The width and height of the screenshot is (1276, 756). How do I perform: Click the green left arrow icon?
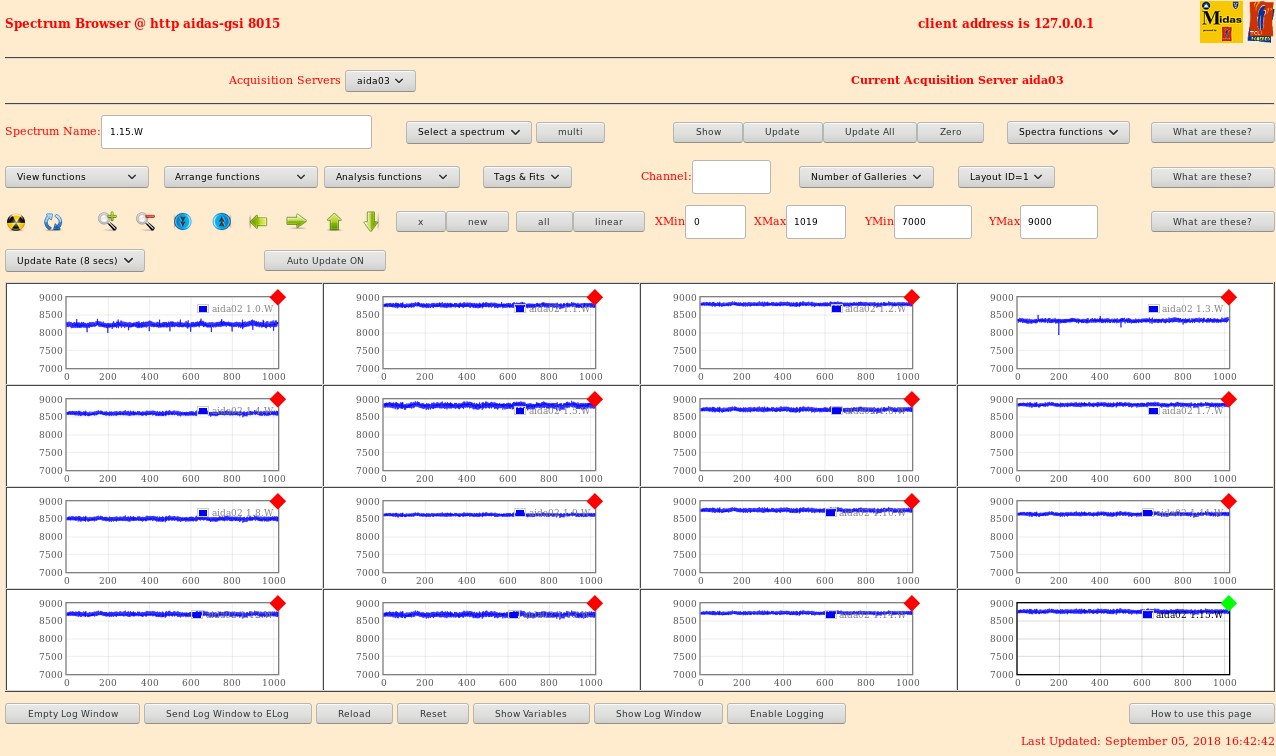(258, 221)
